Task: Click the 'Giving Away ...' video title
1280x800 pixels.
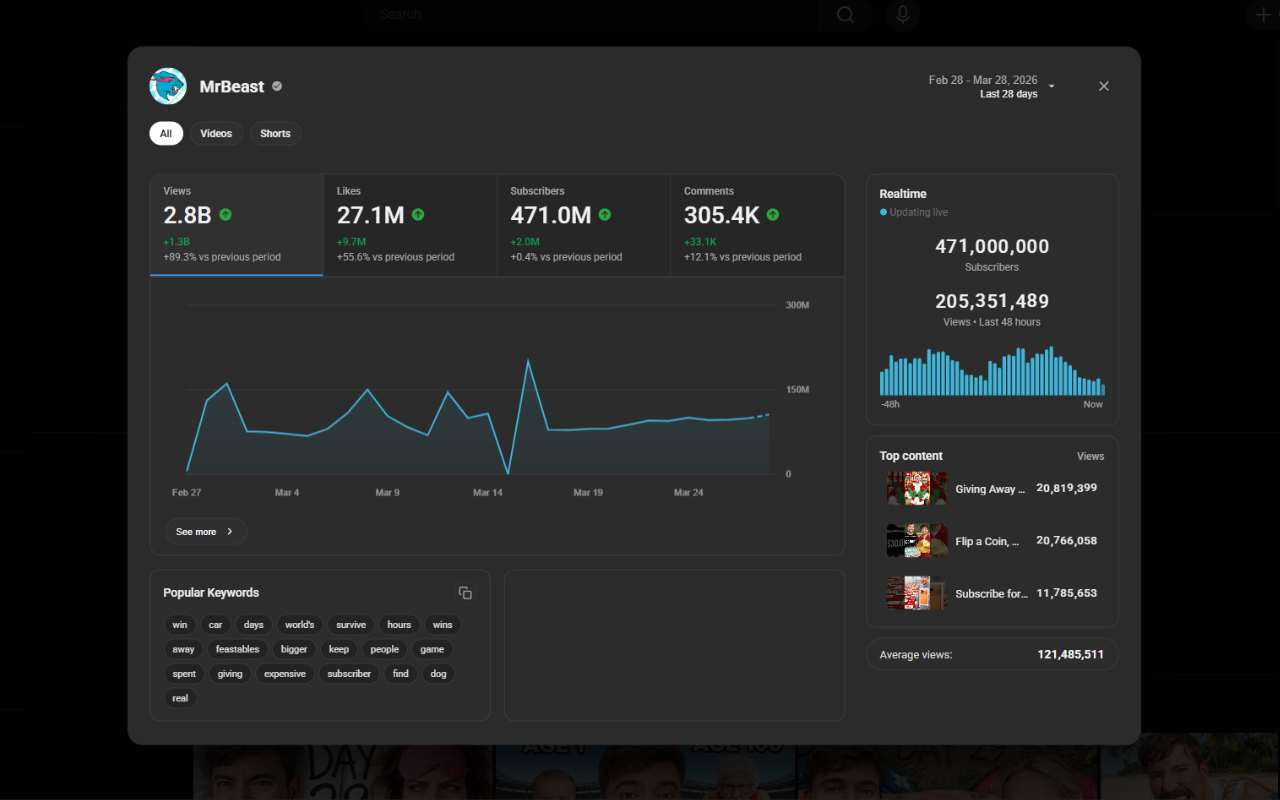Action: tap(990, 489)
